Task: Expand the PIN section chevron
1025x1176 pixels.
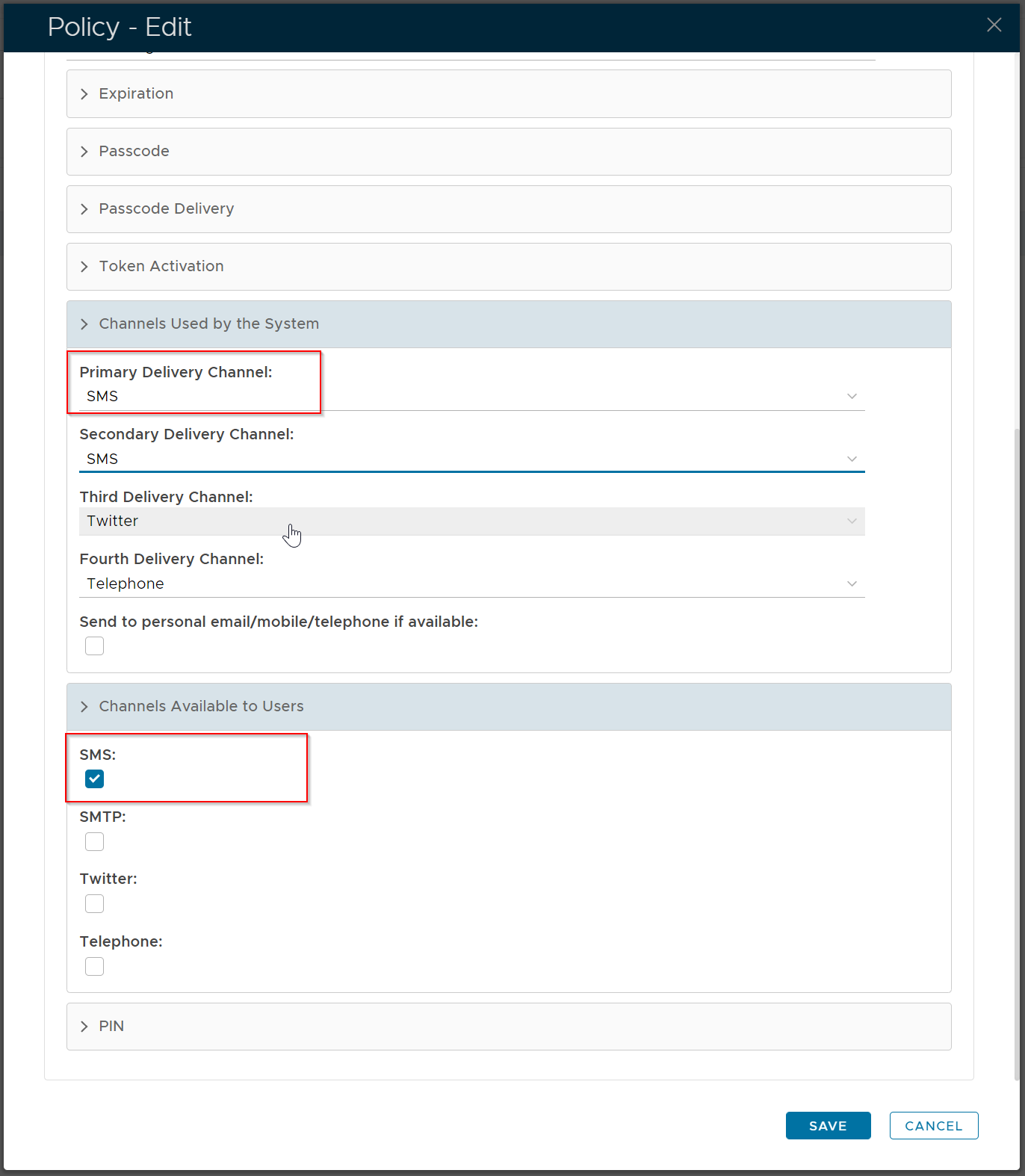Action: click(x=84, y=1027)
